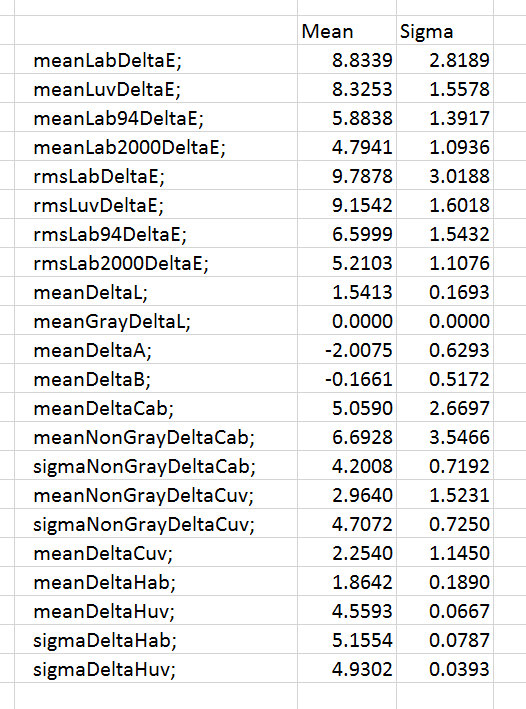Select the Sigma column header cell
The image size is (526, 709).
(445, 30)
